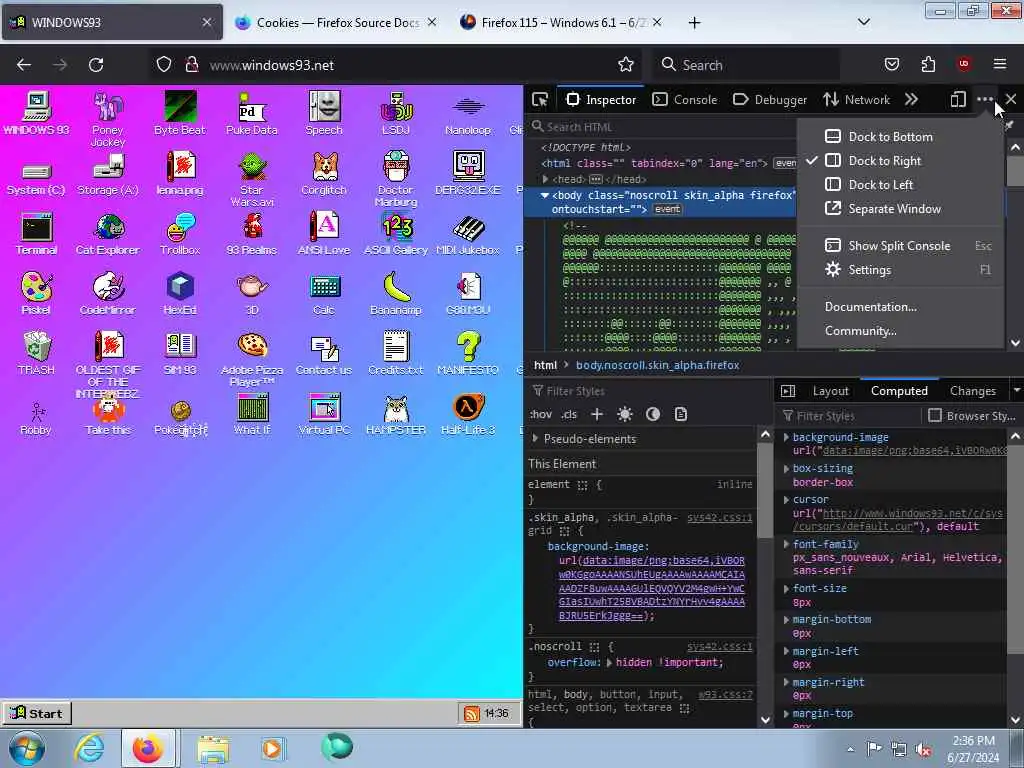
Task: Expand the margin-bottom computed property
Action: tap(786, 619)
